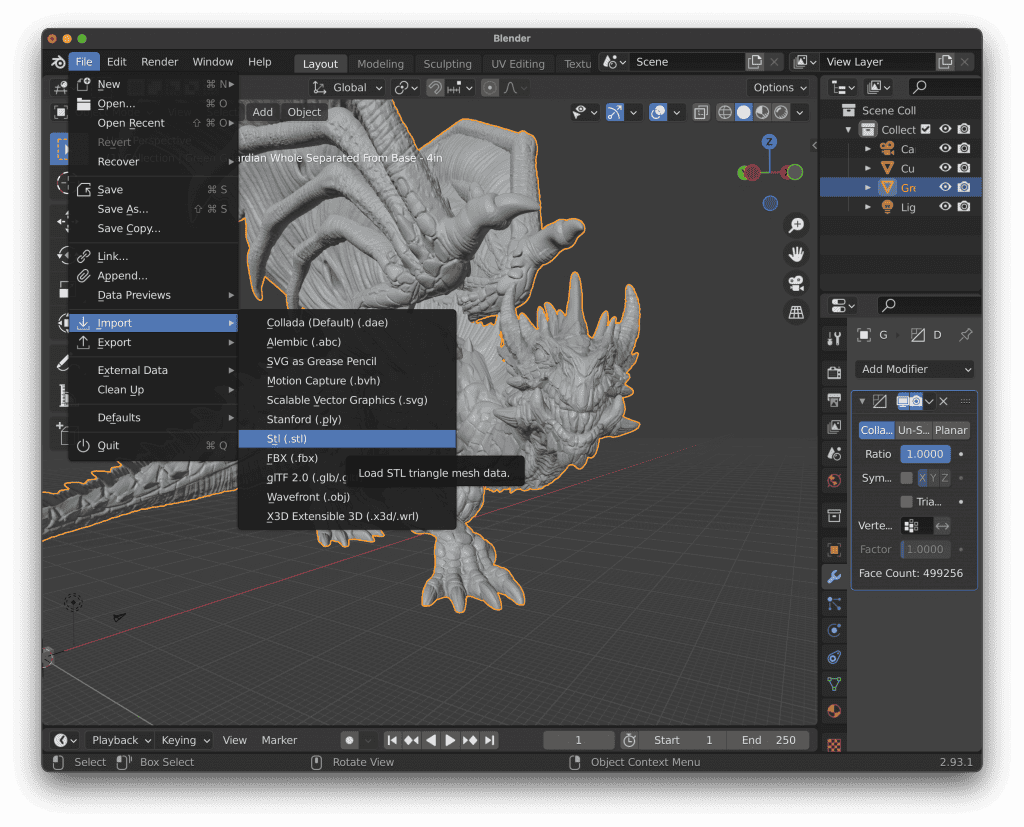Select rendered viewport shading icon
Viewport: 1024px width, 827px height.
tap(781, 112)
